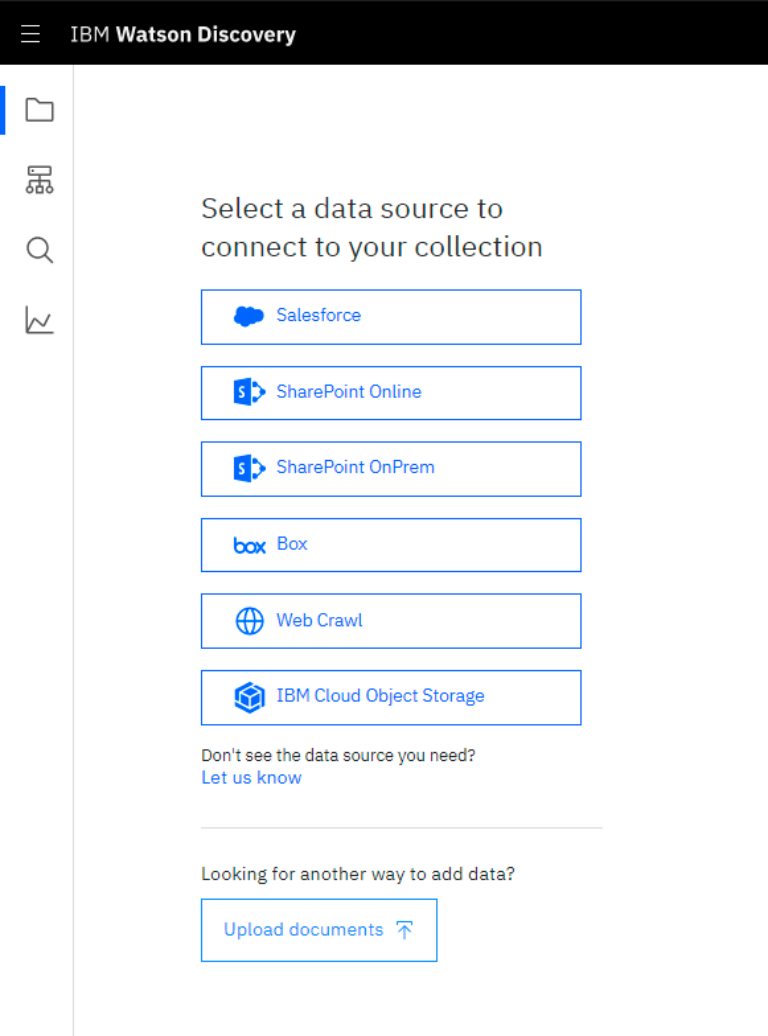Viewport: 768px width, 1036px height.
Task: Click the Salesforce cloud logo icon
Action: tap(249, 316)
